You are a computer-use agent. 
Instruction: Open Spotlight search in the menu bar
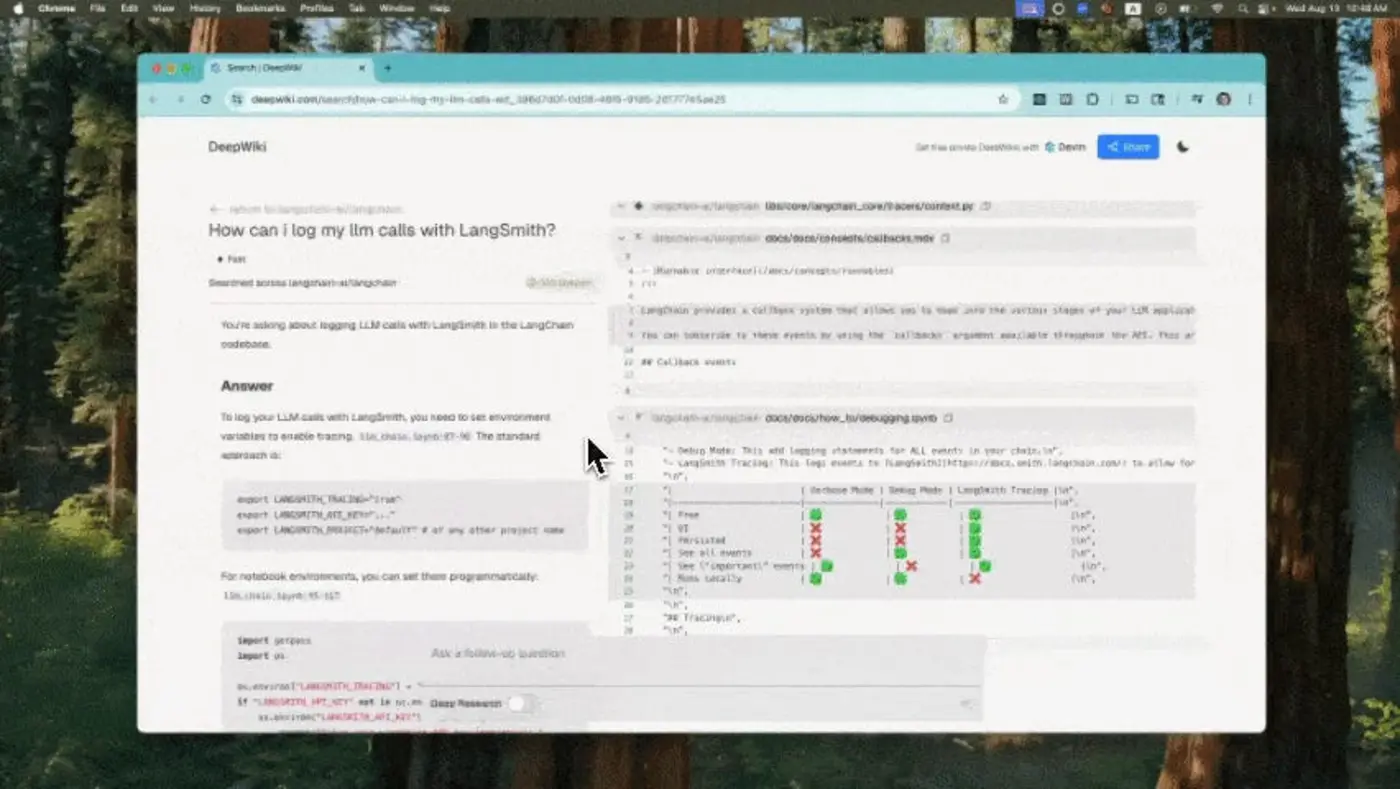[x=1241, y=8]
